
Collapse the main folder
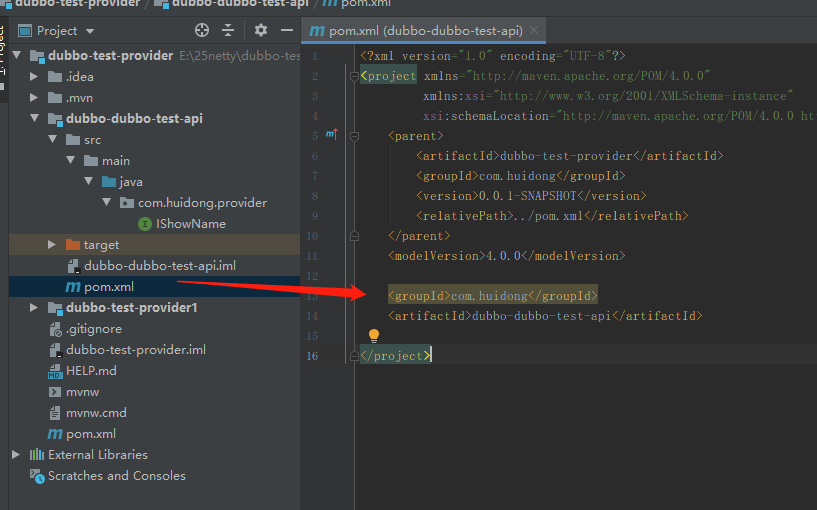tap(71, 160)
